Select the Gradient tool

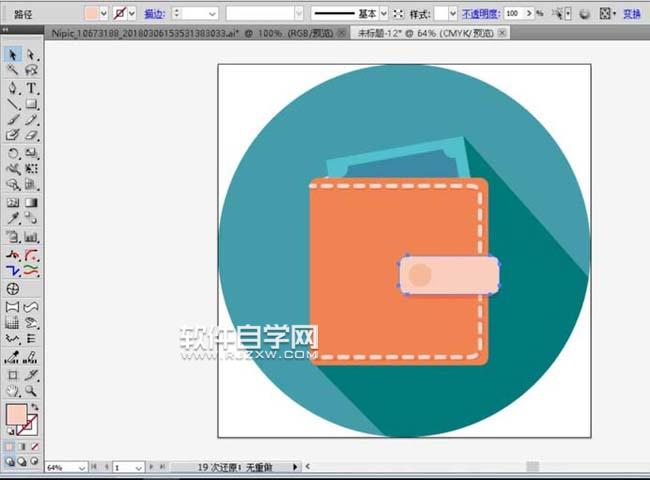31,203
